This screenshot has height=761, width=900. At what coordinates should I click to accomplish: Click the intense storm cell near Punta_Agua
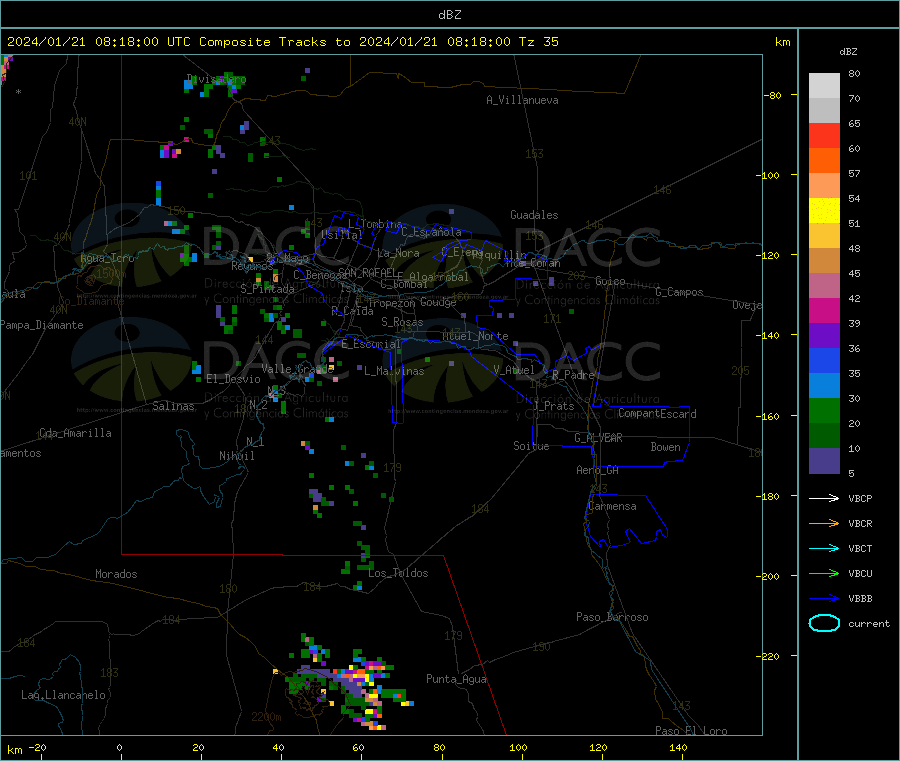362,683
